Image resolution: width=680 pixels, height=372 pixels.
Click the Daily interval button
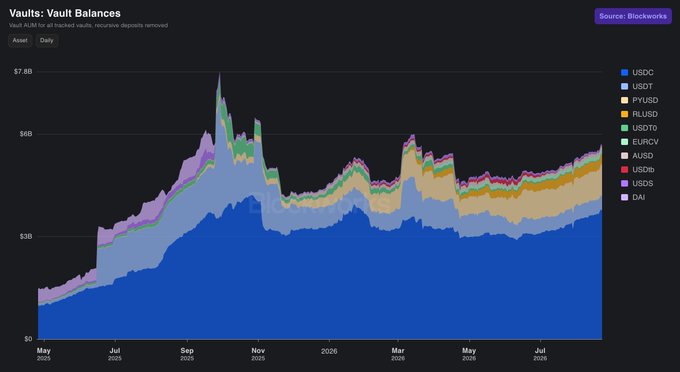[x=47, y=40]
